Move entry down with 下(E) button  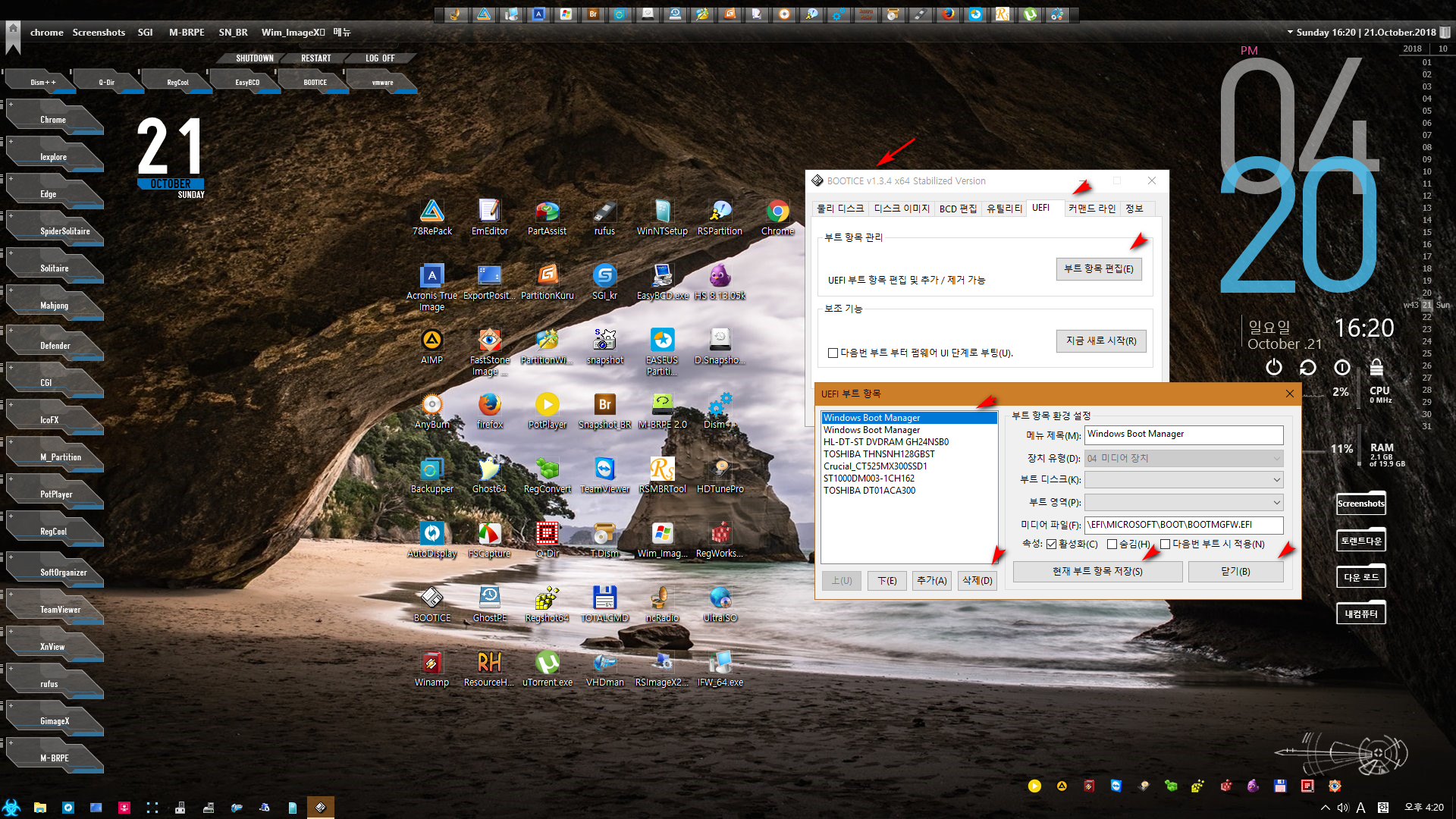887,581
